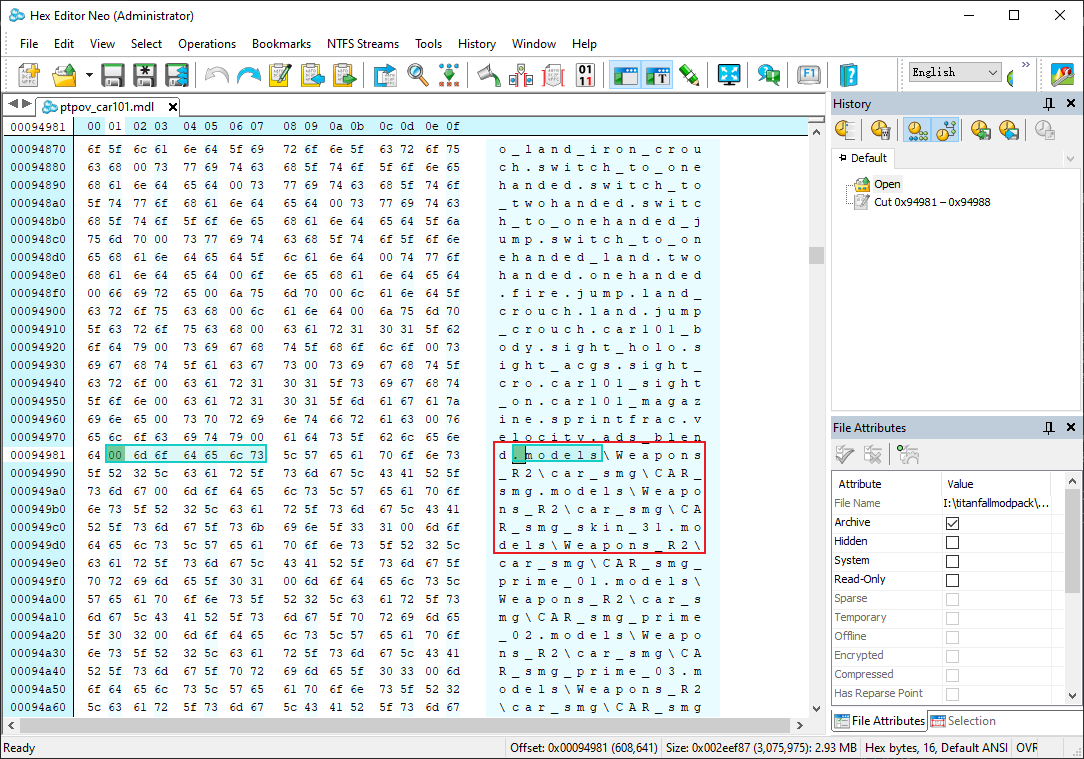Click the Redo blue arrow icon
This screenshot has height=759, width=1084.
(248, 75)
